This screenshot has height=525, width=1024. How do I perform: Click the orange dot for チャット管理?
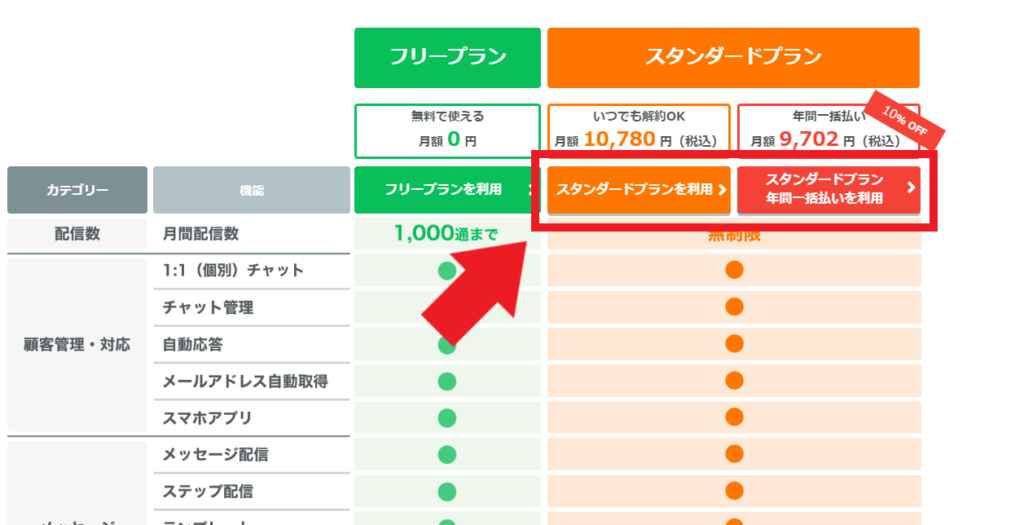[x=734, y=306]
